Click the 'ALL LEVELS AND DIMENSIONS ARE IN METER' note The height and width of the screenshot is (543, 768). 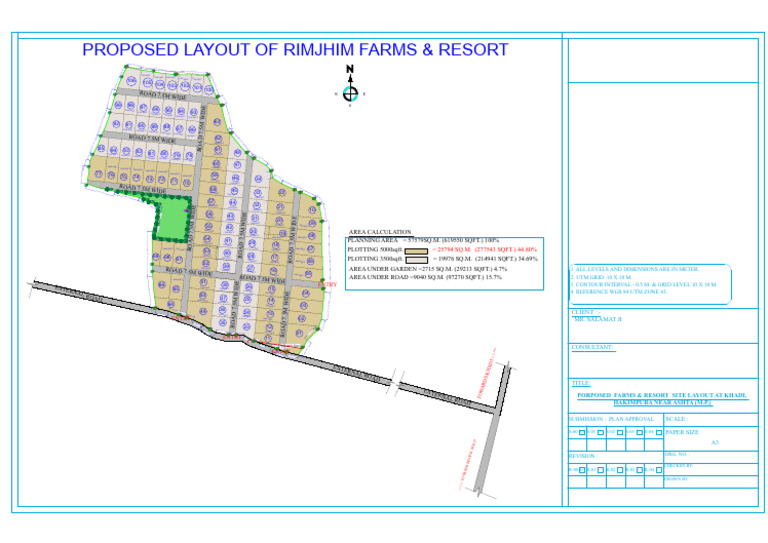635,269
